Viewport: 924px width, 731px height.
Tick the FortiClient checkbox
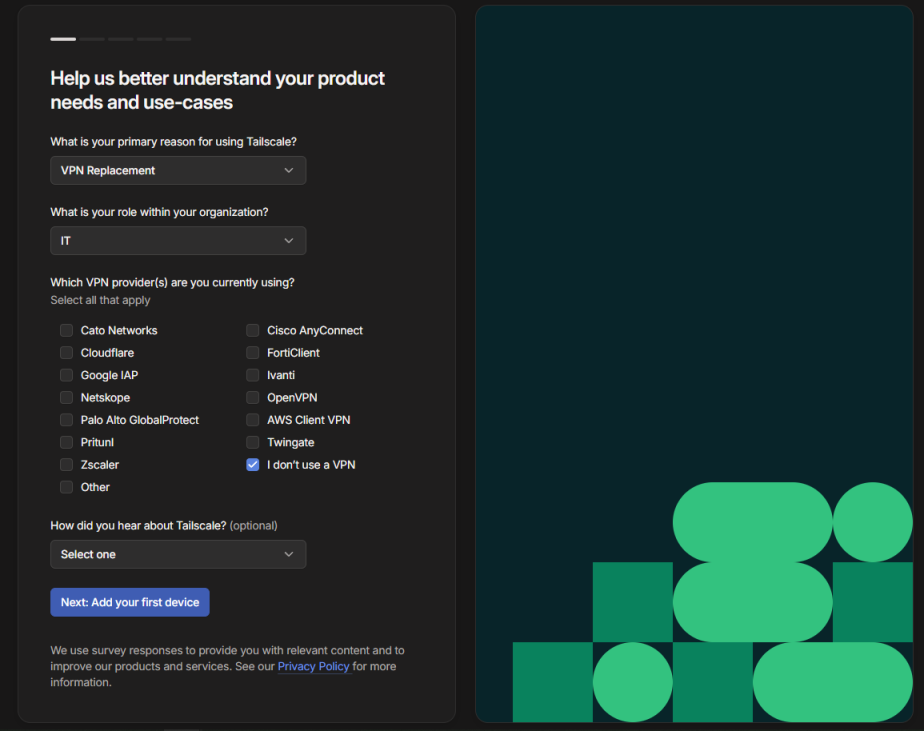point(253,353)
